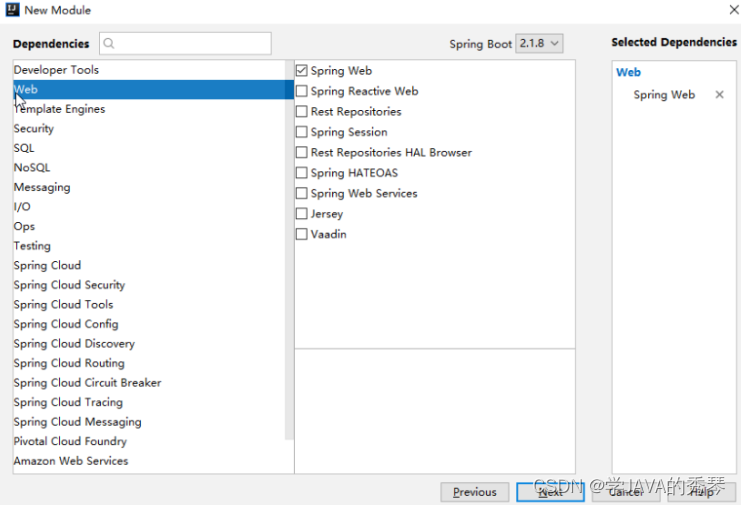Click the Previous button
Image resolution: width=741 pixels, height=505 pixels.
(474, 492)
